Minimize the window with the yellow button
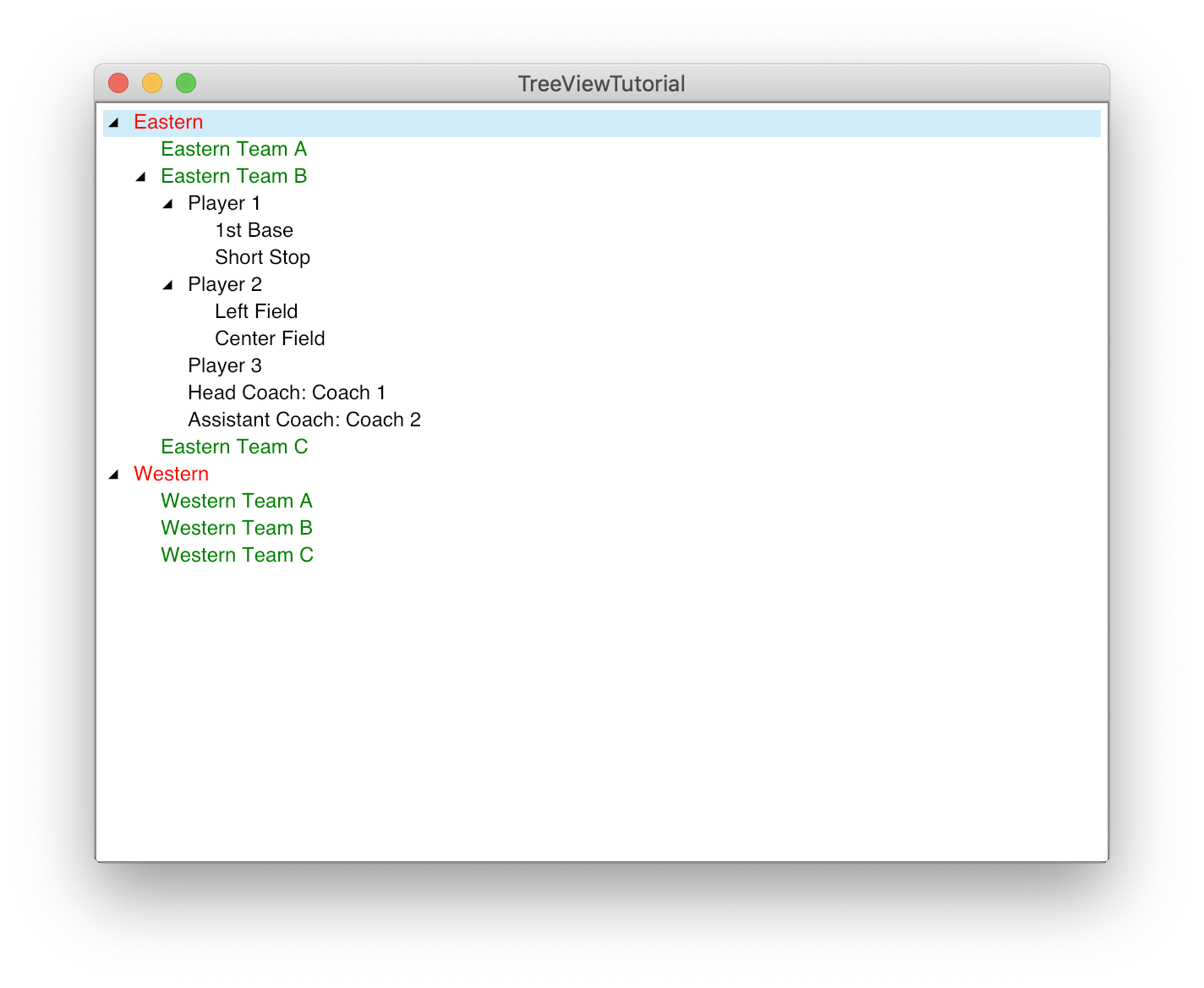Viewport: 1204px width, 988px height. click(x=152, y=83)
